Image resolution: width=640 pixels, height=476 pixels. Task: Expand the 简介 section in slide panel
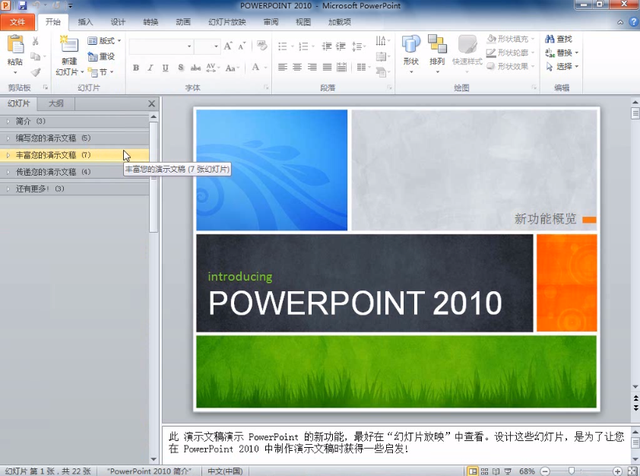coord(22,121)
